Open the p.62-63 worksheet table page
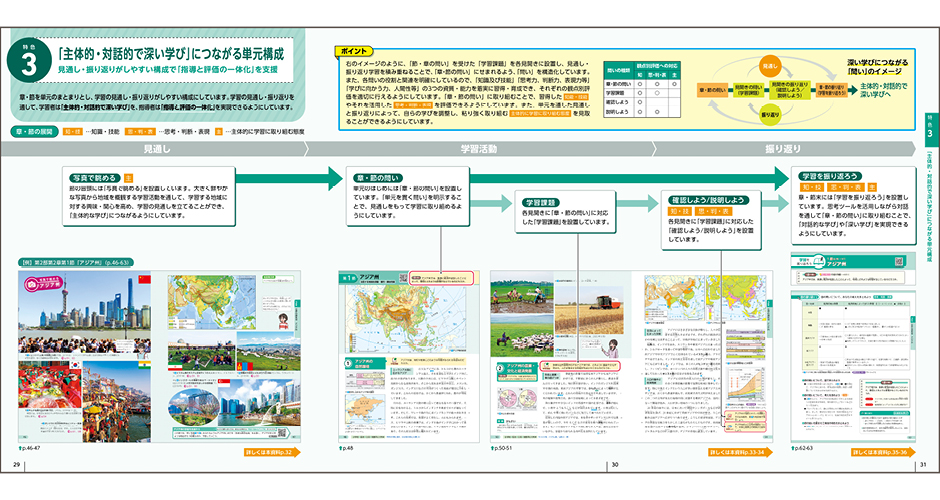The height and width of the screenshot is (500, 940). [x=853, y=367]
